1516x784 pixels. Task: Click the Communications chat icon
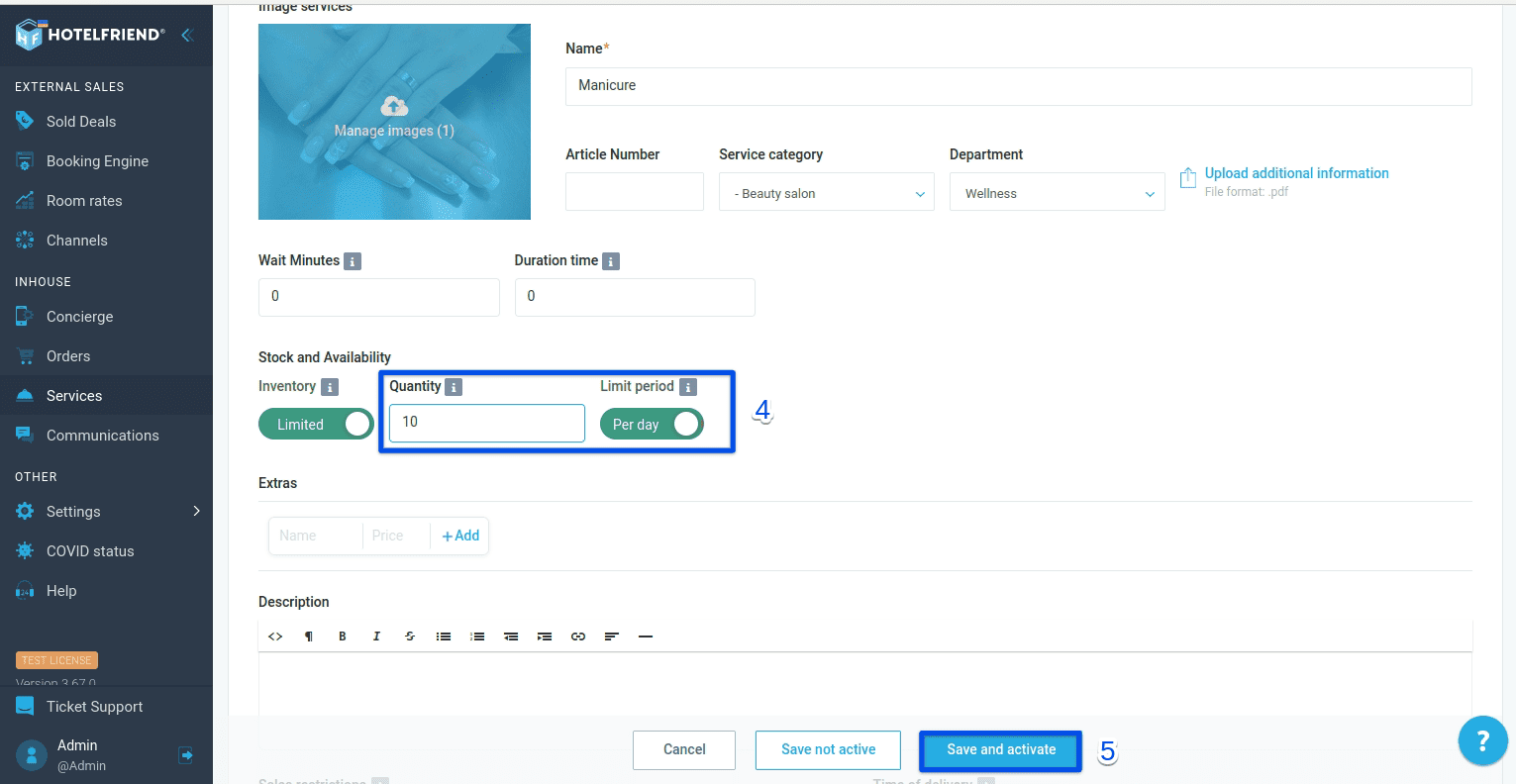[x=25, y=435]
